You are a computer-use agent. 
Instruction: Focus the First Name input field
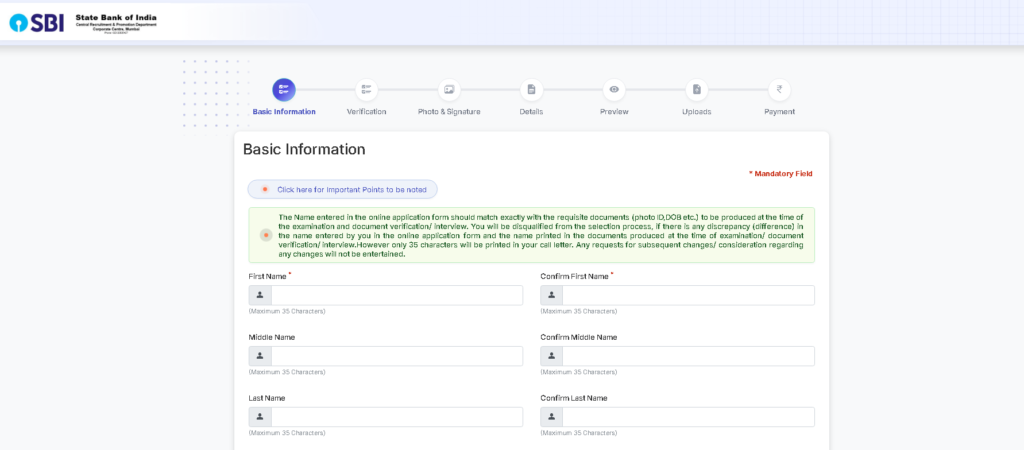[397, 295]
